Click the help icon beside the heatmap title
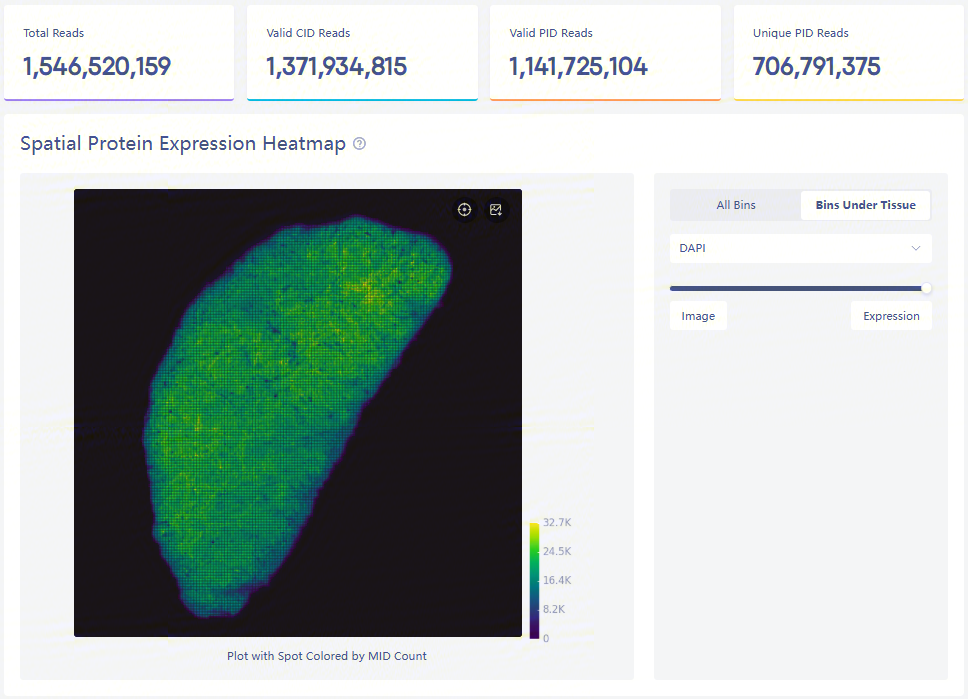Image resolution: width=968 pixels, height=699 pixels. (360, 144)
